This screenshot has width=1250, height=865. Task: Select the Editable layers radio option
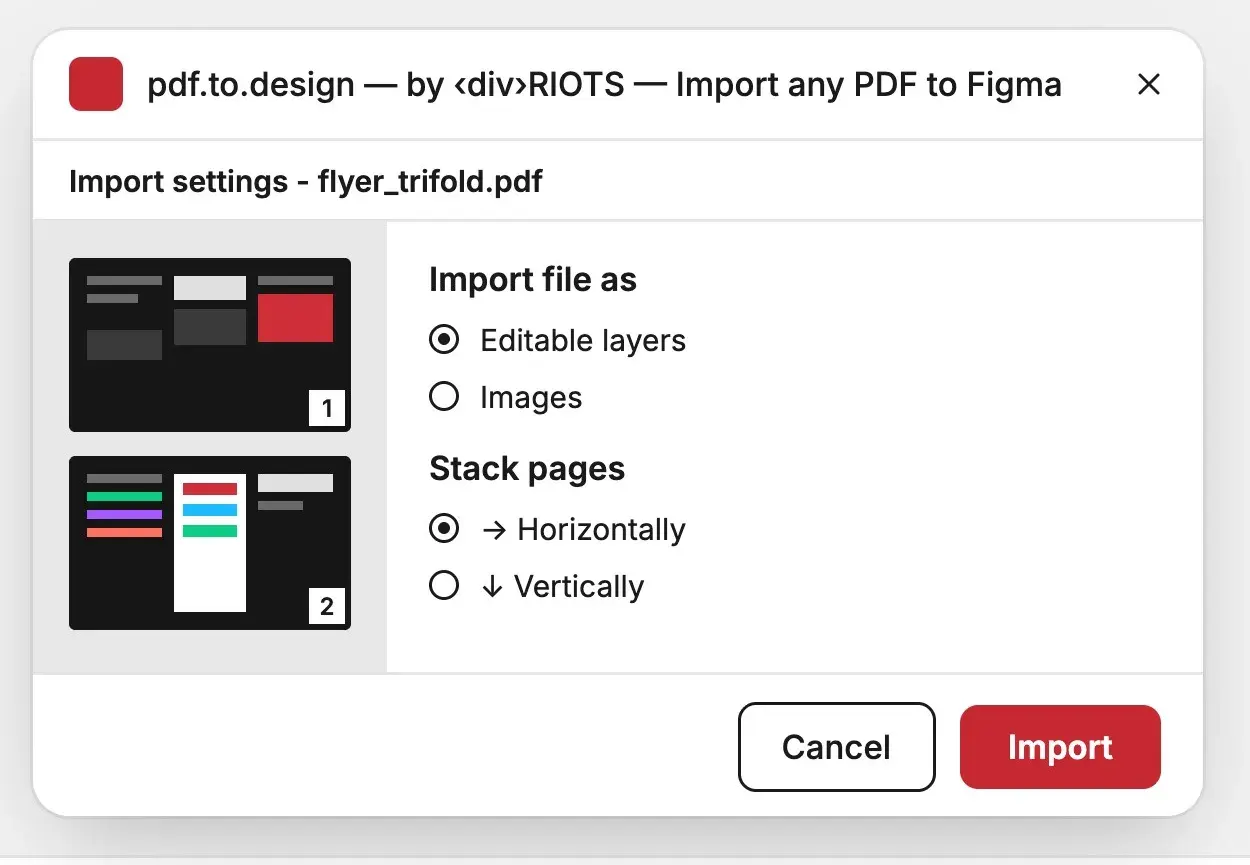coord(444,340)
